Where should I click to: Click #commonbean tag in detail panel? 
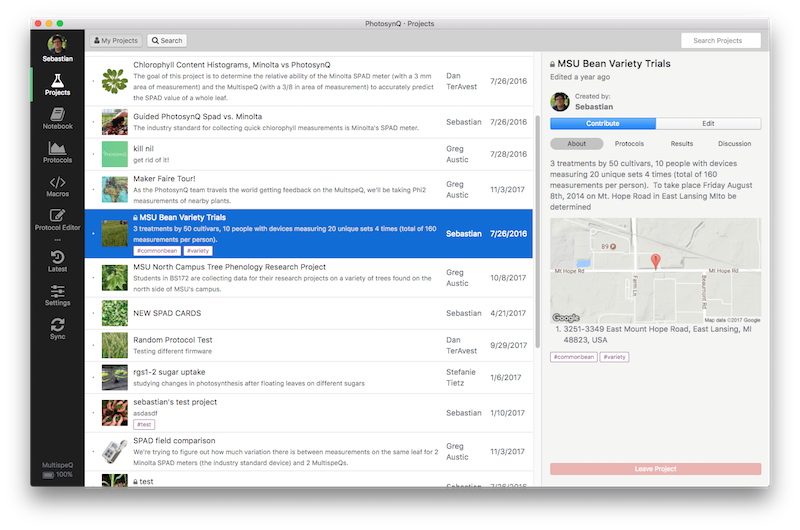[573, 357]
